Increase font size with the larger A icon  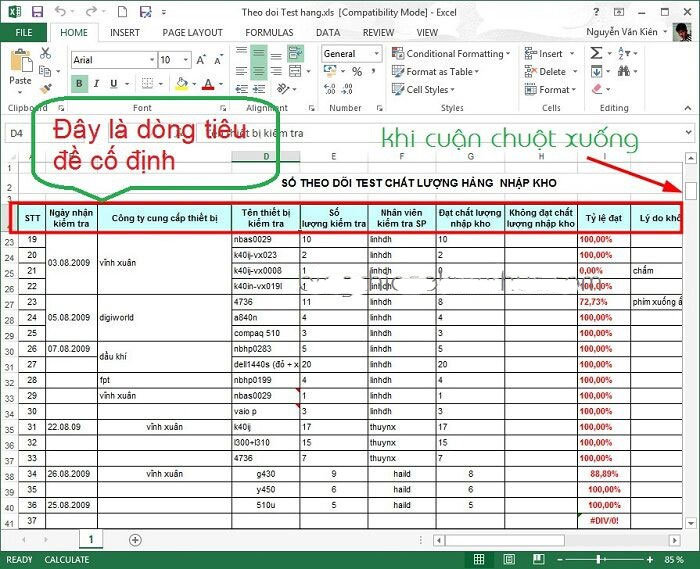click(201, 60)
